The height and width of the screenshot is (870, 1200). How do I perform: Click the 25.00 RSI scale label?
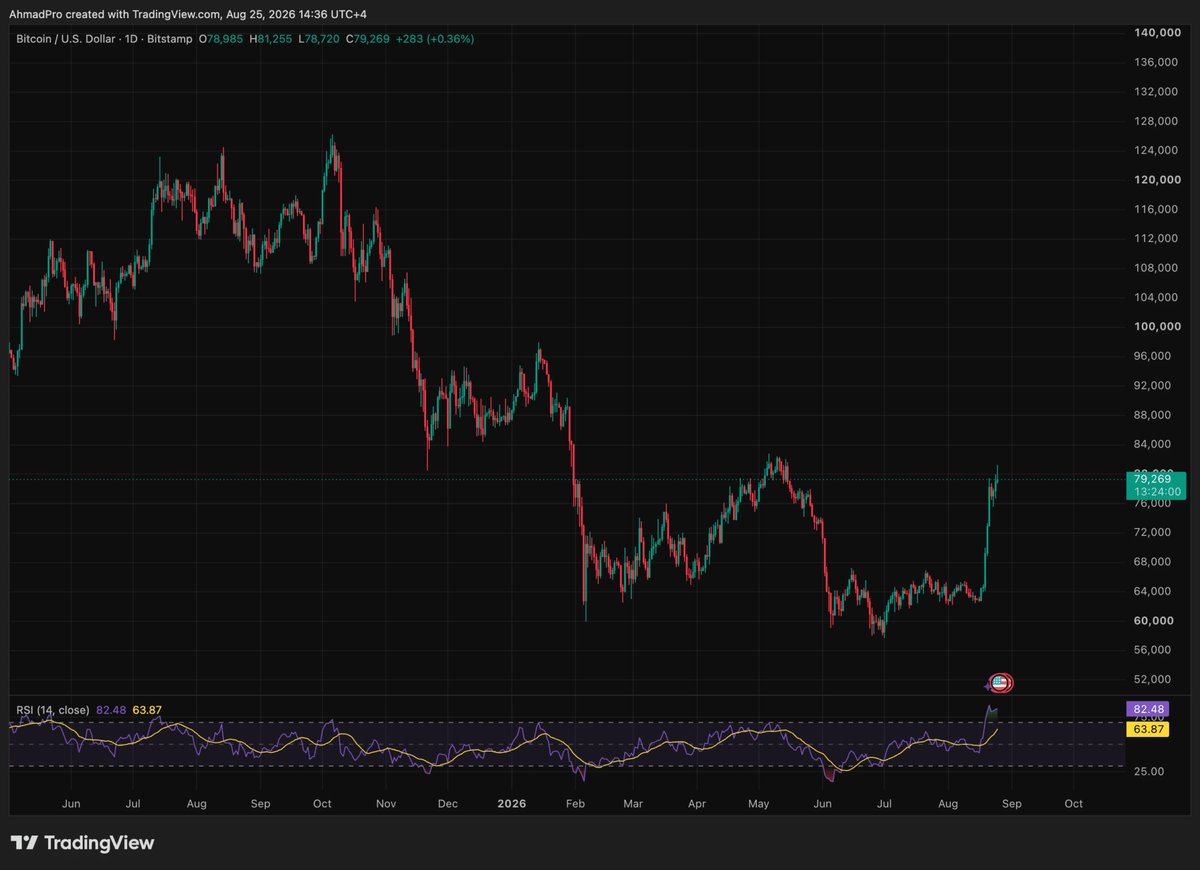pyautogui.click(x=1149, y=771)
